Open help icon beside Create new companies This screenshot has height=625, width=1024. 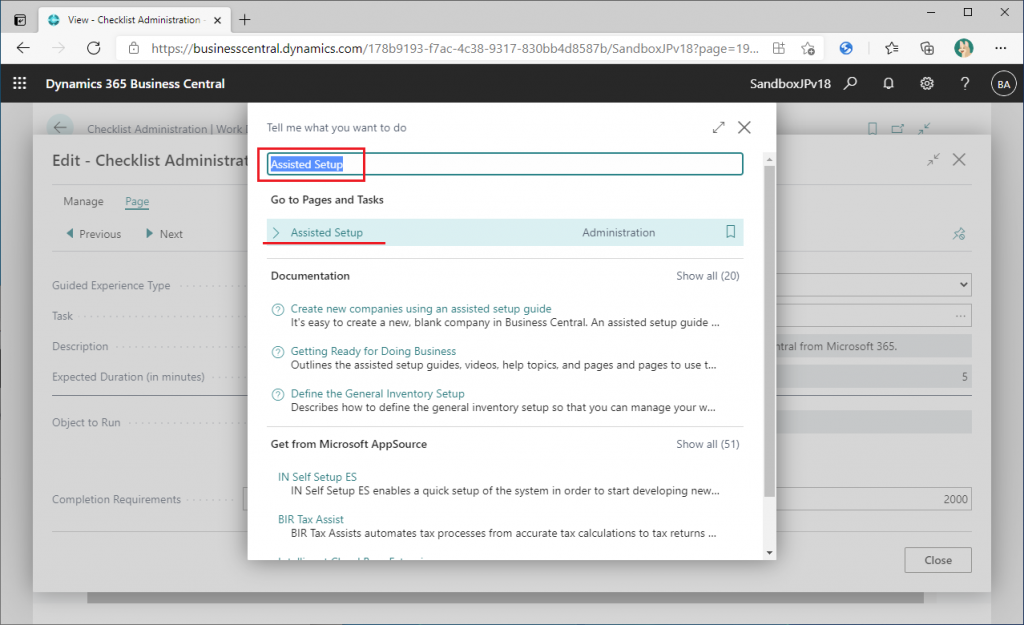point(278,310)
